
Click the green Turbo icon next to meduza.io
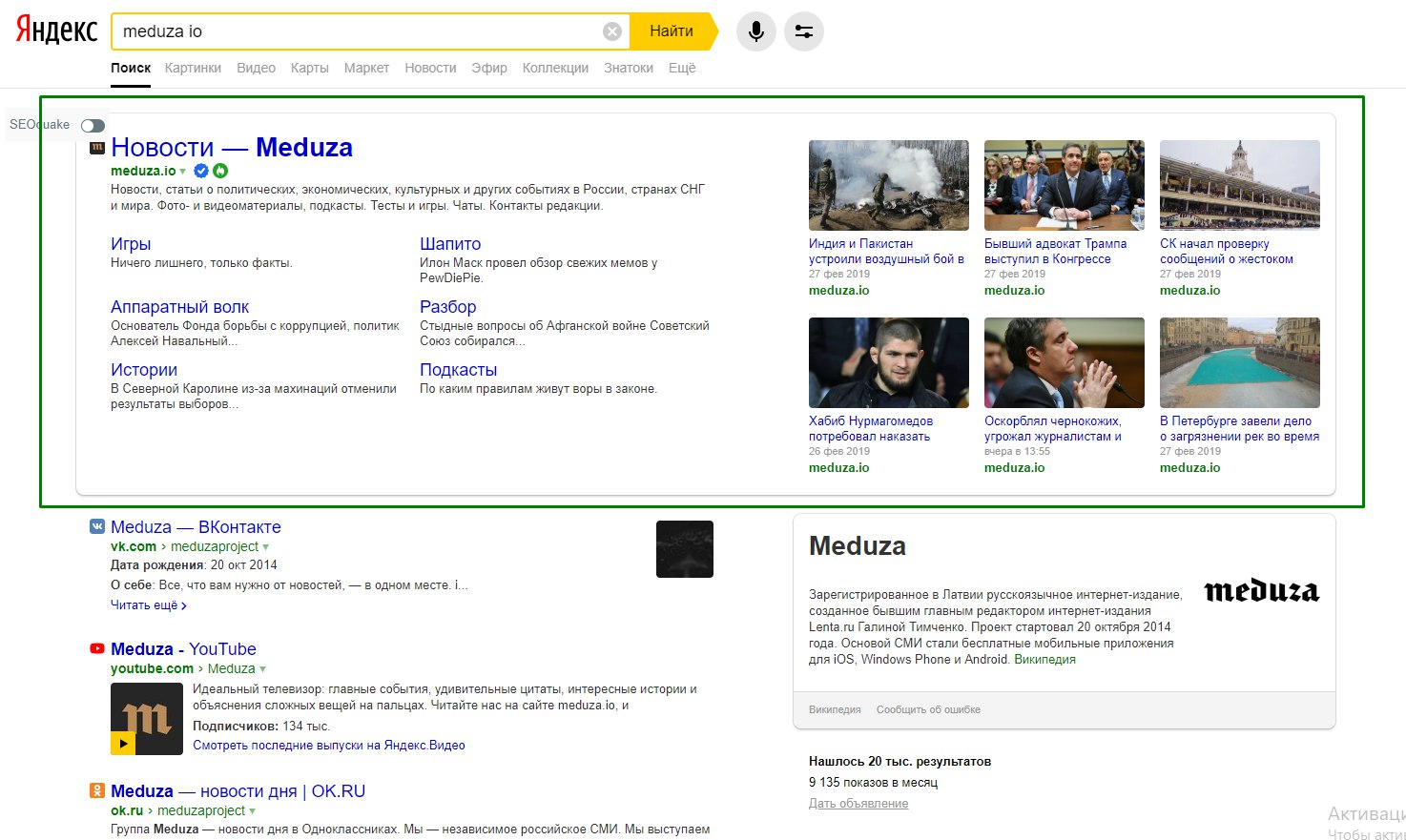point(220,171)
